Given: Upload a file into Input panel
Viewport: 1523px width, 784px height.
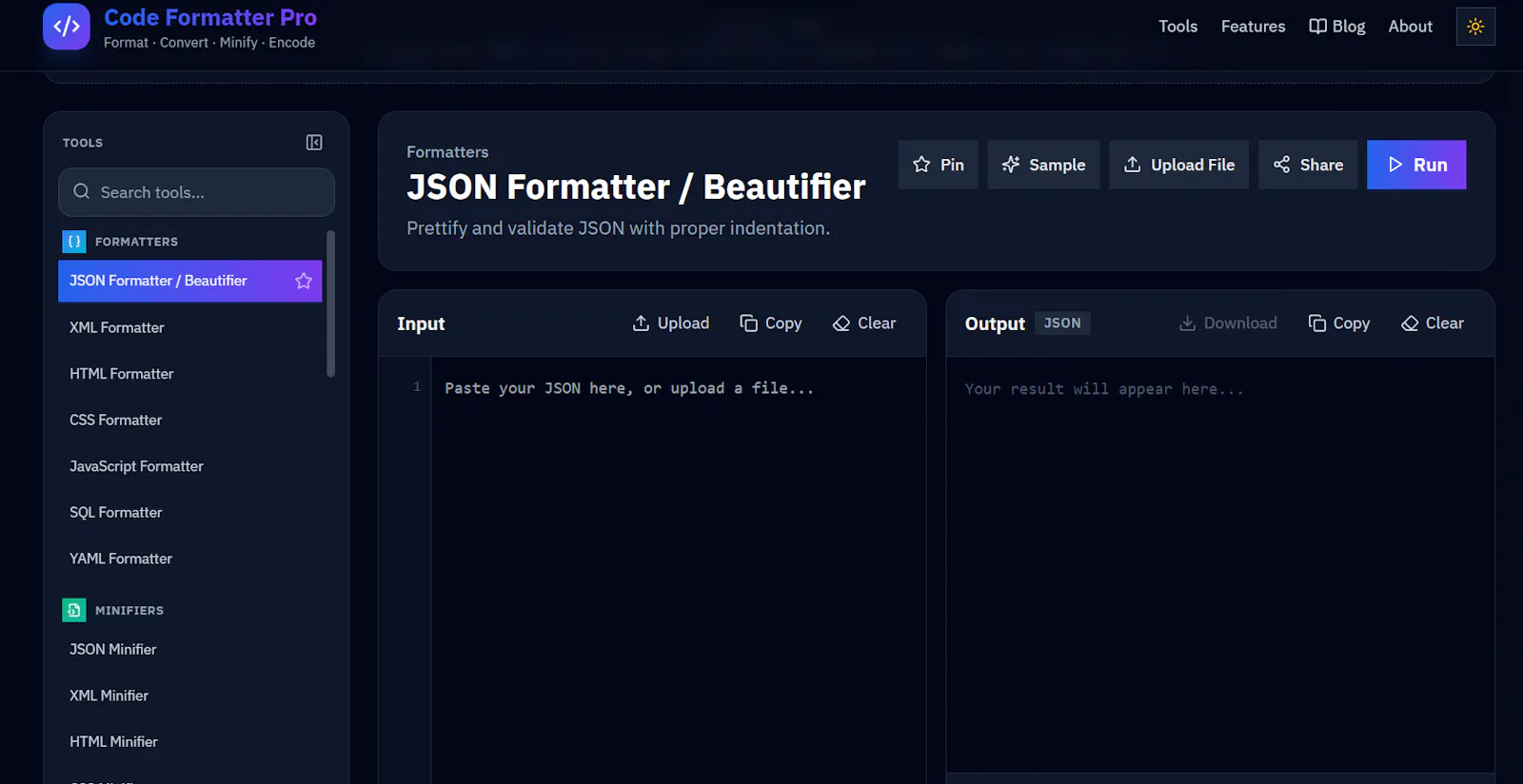Looking at the screenshot, I should pyautogui.click(x=671, y=323).
